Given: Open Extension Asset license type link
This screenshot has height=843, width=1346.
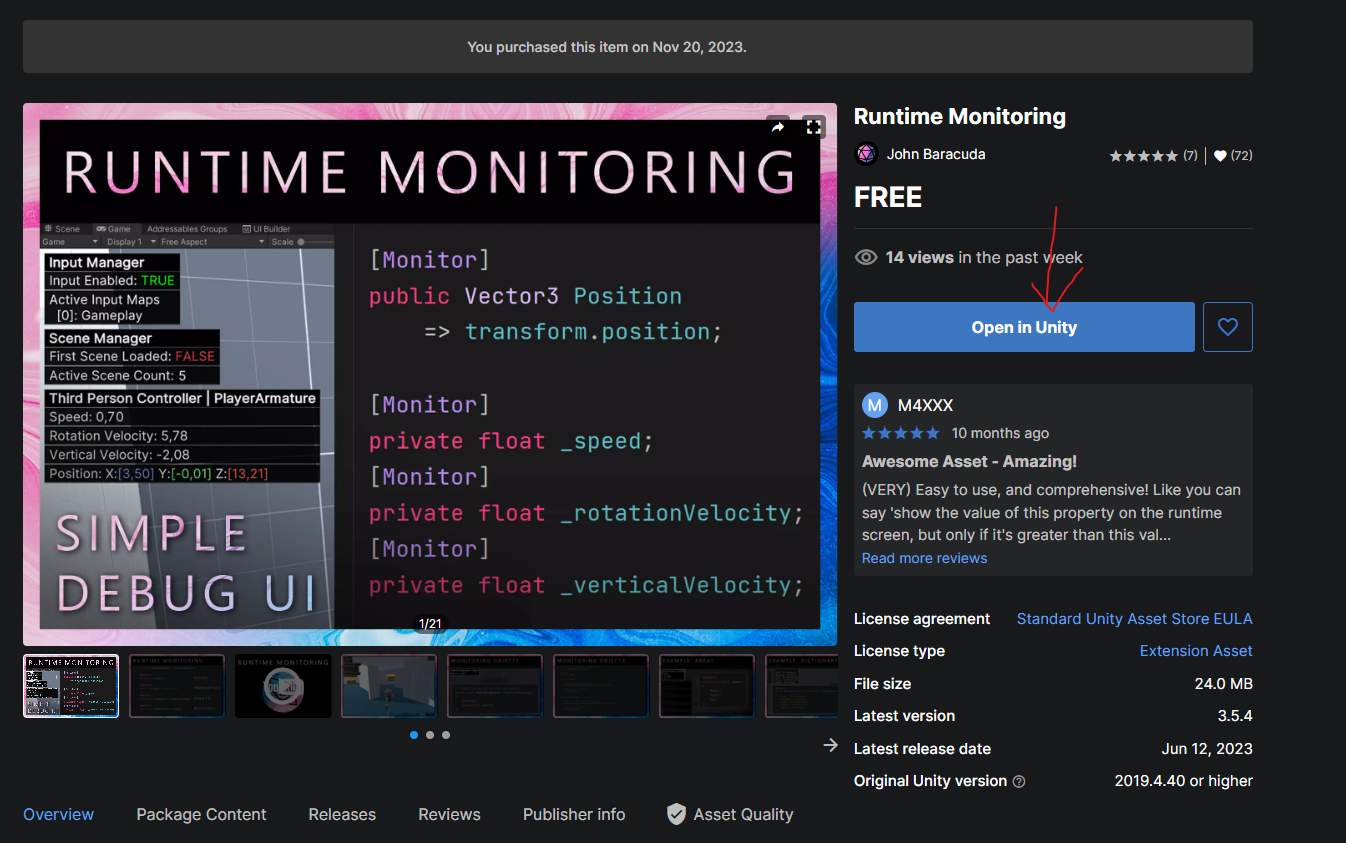Looking at the screenshot, I should click(1196, 651).
